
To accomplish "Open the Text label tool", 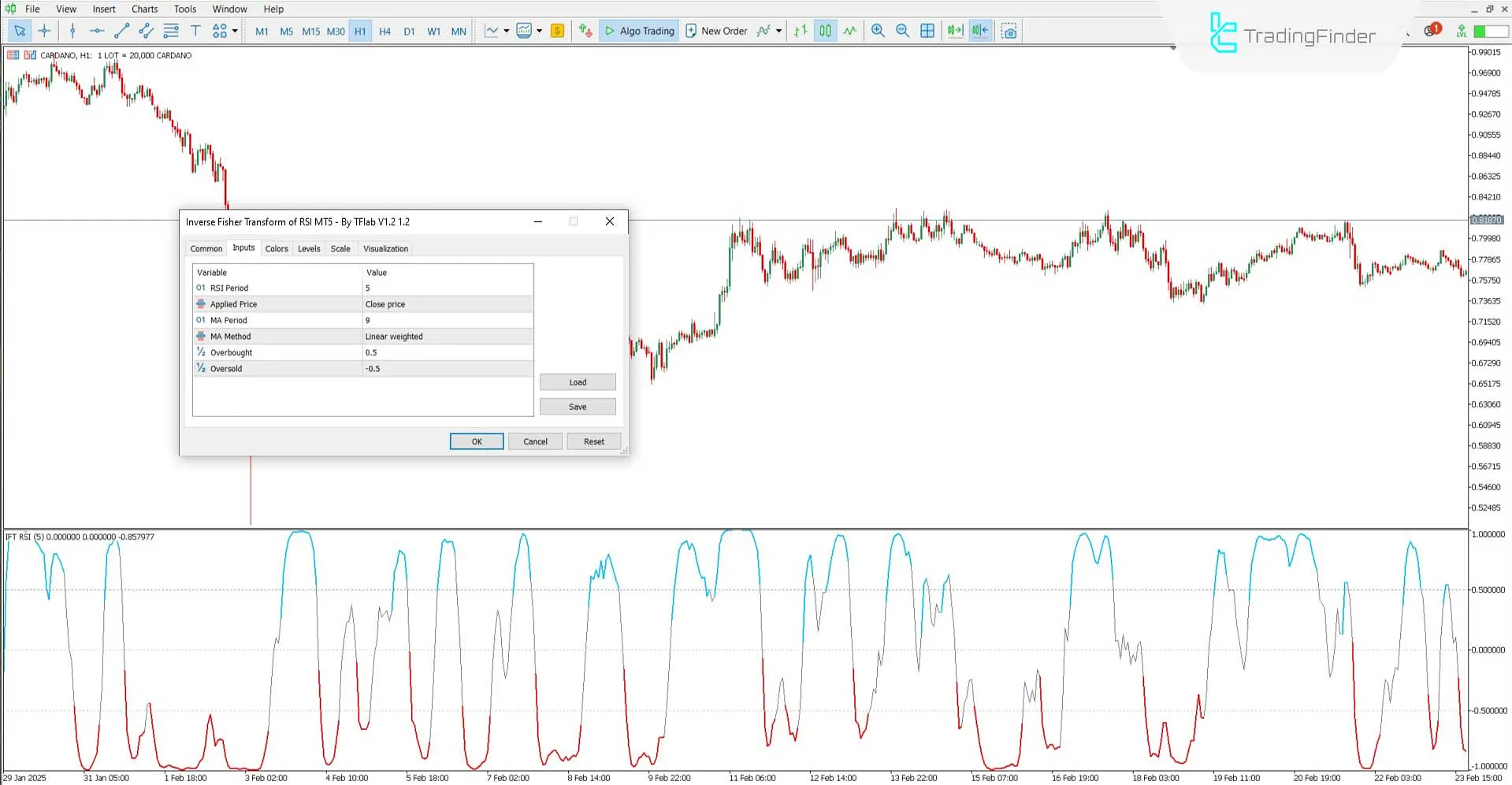I will (x=195, y=31).
